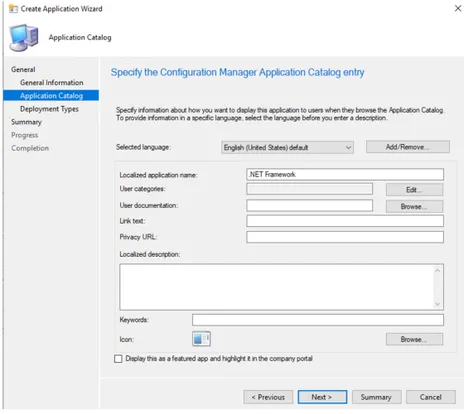Screen dimensions: 464x414
Task: Select Deployment Types in wizard sidebar
Action: coord(49,109)
